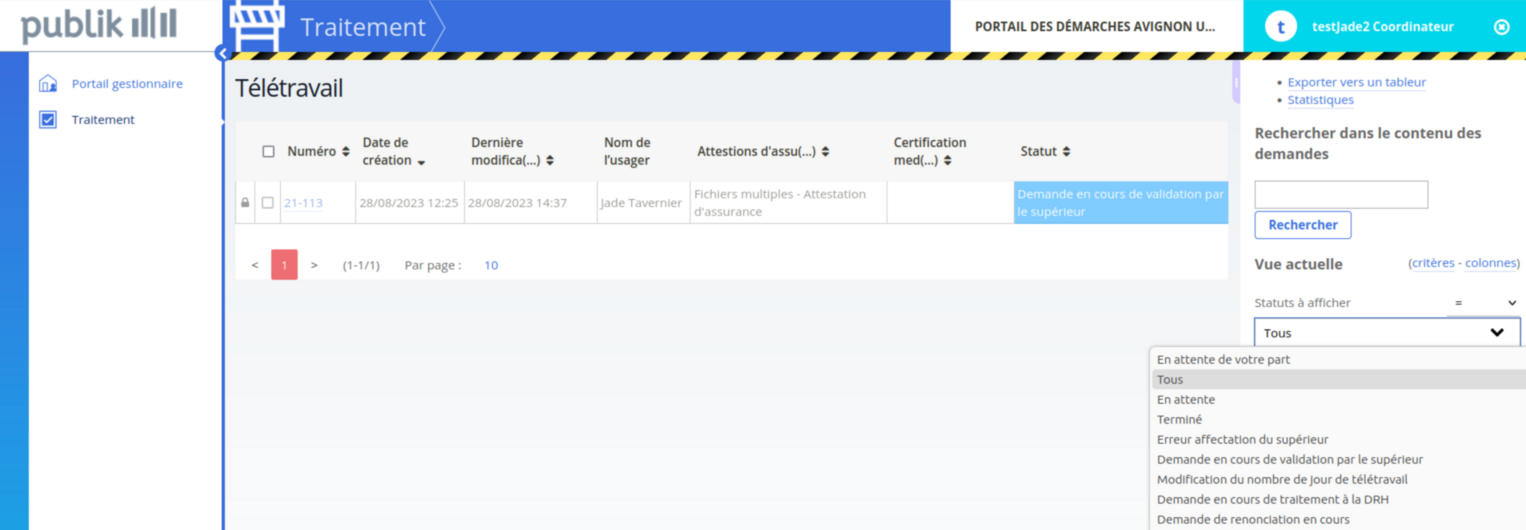Viewport: 1526px width, 530px height.
Task: Click the barrier icon beside Traitement header
Action: [257, 25]
